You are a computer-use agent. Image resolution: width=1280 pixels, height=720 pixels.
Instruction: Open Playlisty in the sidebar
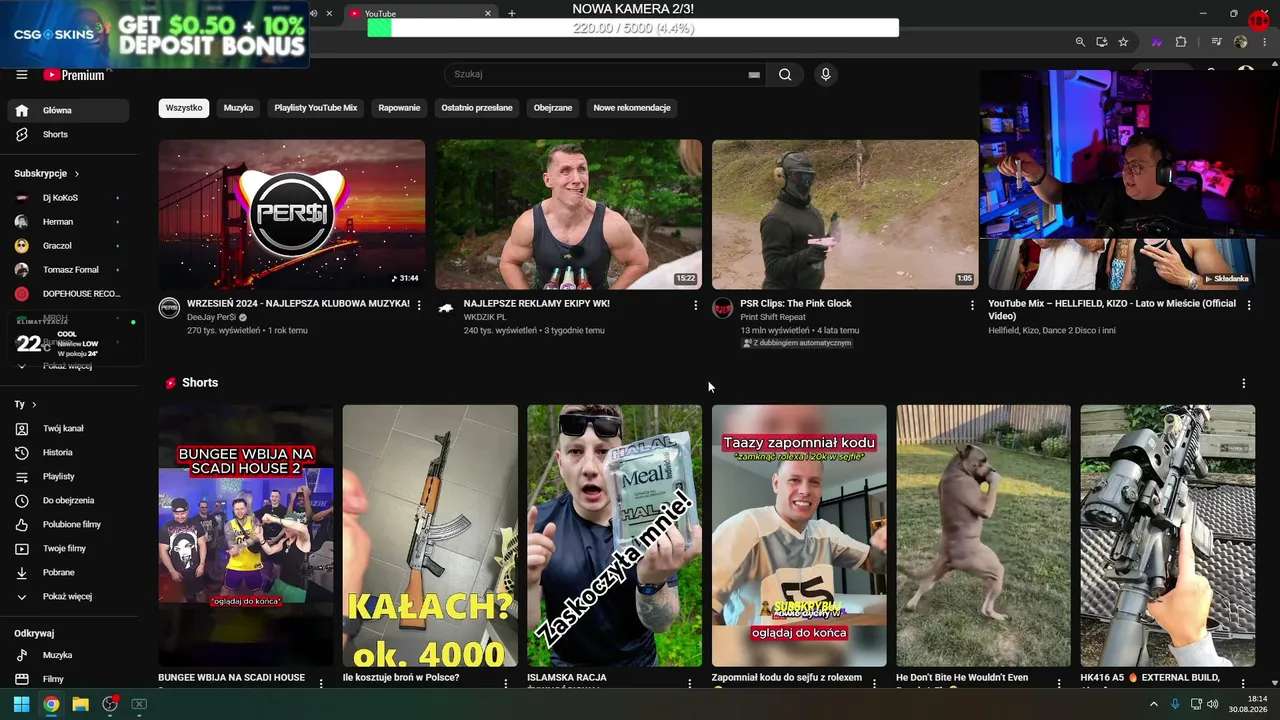click(68, 476)
